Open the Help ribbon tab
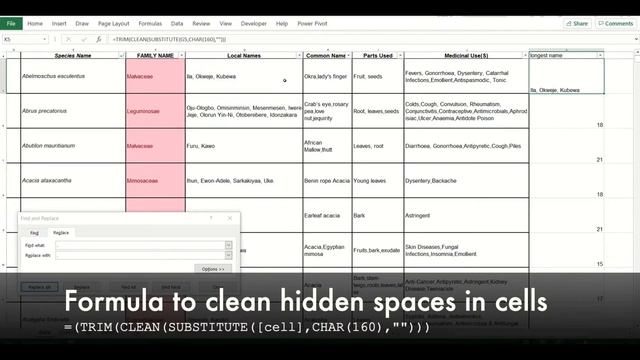Screen dimensions: 640x360 282,24
